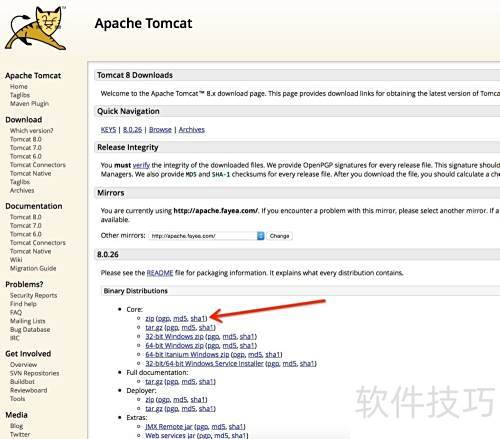
Task: Open the mirrors dropdown list
Action: tap(207, 236)
